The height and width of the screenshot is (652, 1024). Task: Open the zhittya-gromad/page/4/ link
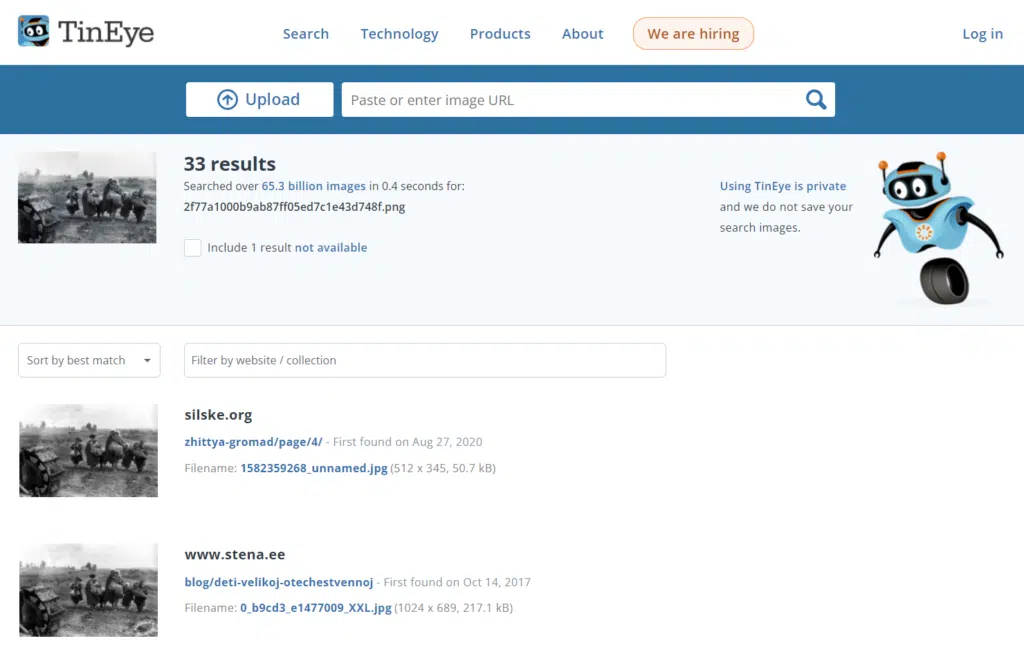[253, 442]
